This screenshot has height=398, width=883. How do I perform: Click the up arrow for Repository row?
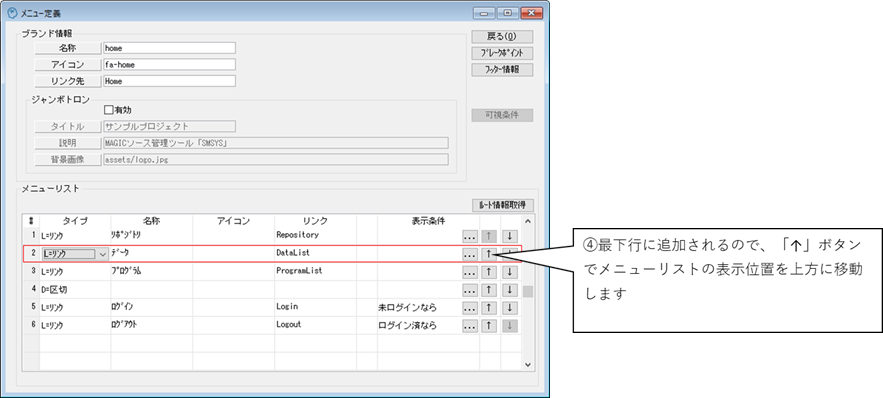pyautogui.click(x=488, y=236)
